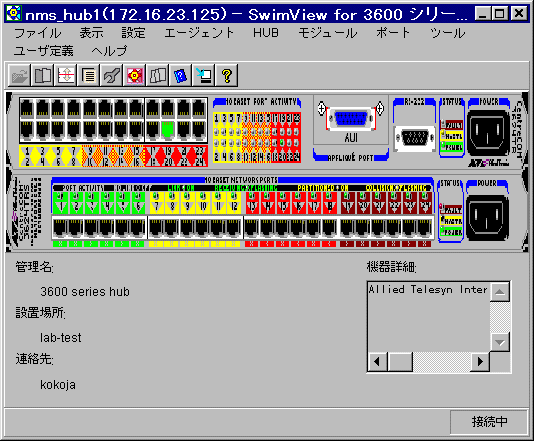The width and height of the screenshot is (534, 441).
Task: Open the 設定 menu
Action: (134, 33)
